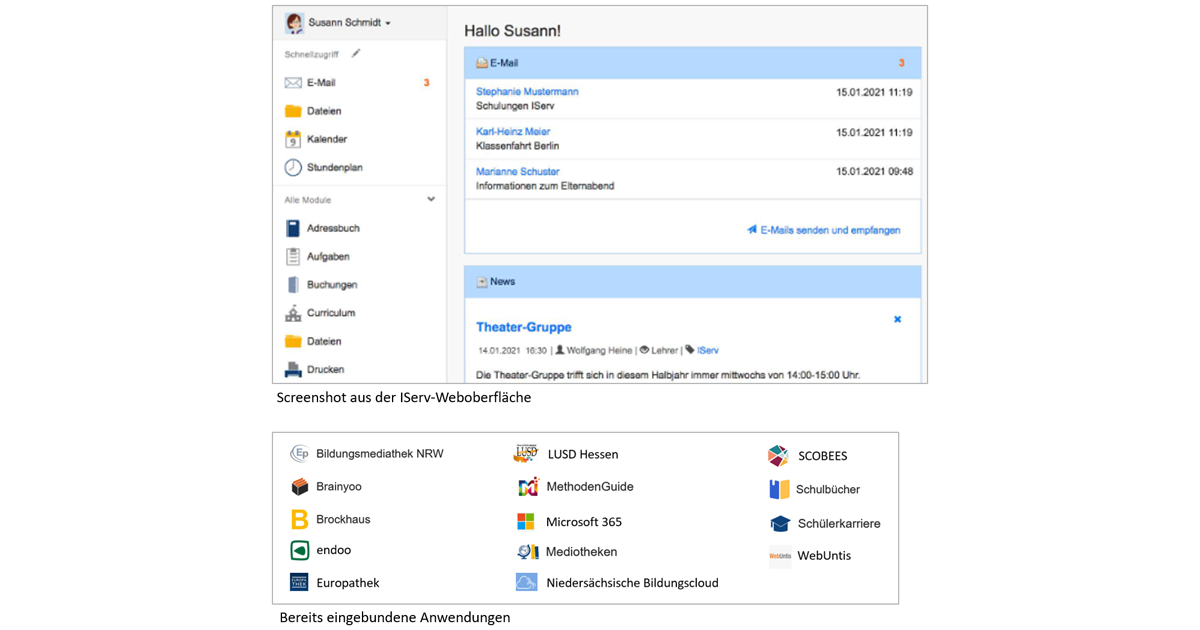Click the MethodenGuide icon
The height and width of the screenshot is (630, 1200).
click(527, 487)
